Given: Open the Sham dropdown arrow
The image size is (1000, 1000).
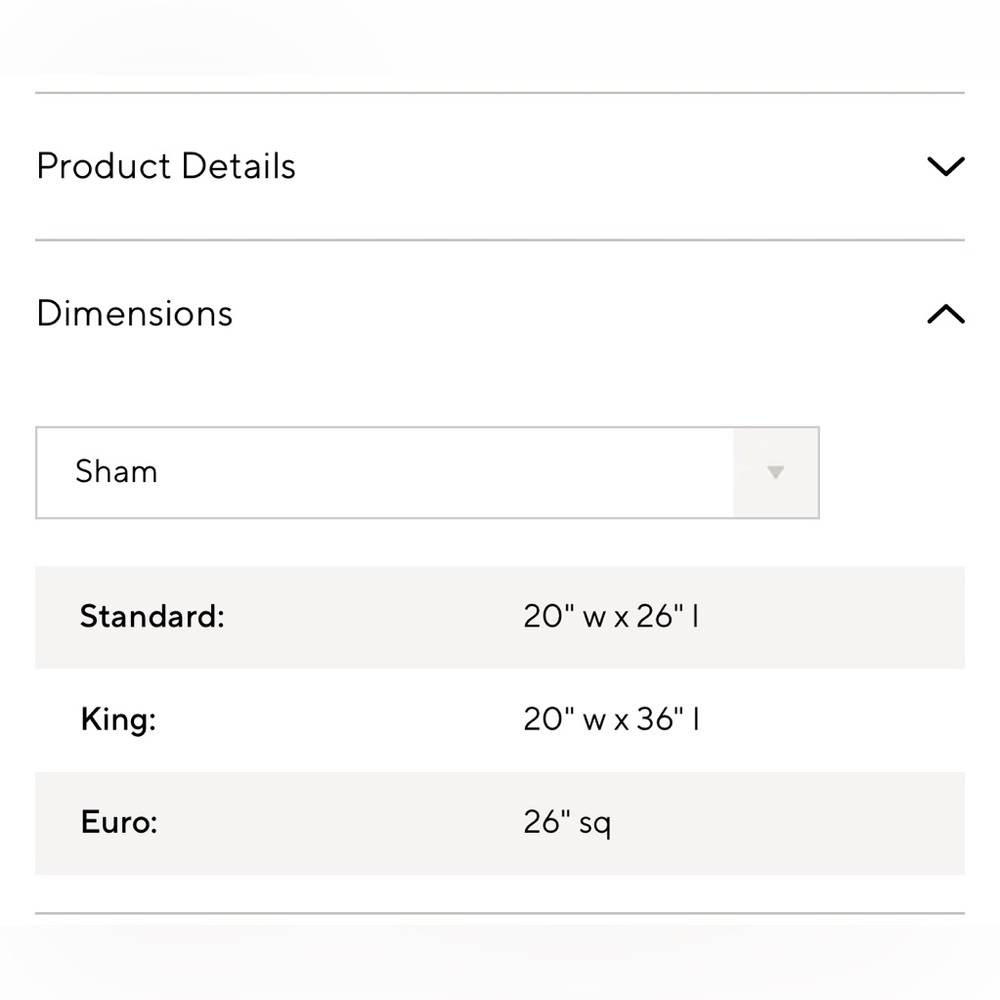Looking at the screenshot, I should tap(776, 473).
